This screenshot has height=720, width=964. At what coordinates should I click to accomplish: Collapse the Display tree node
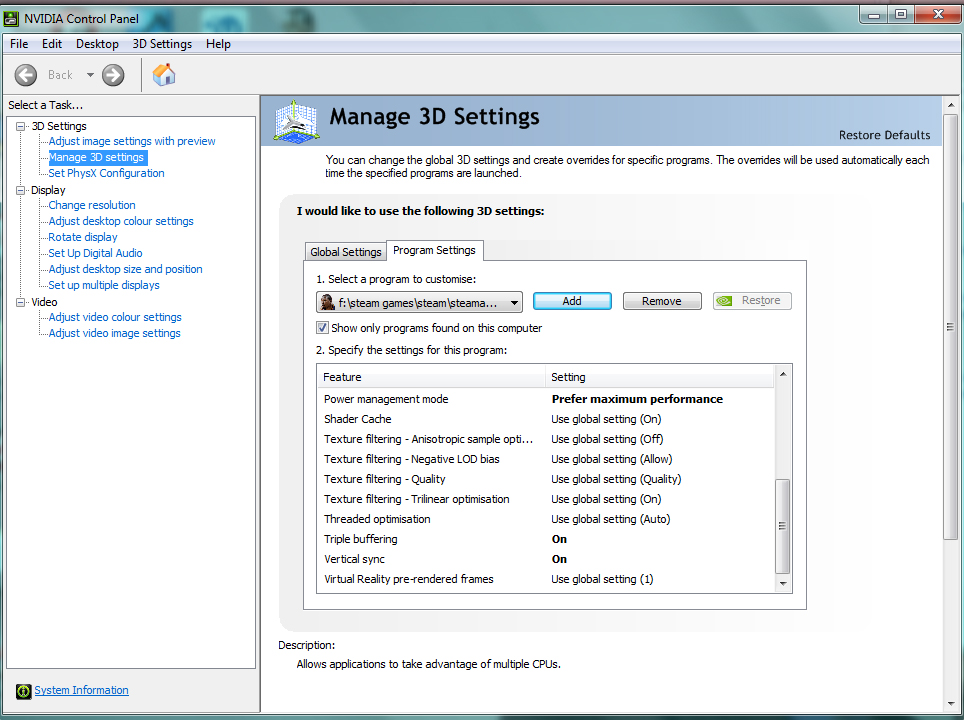[21, 190]
